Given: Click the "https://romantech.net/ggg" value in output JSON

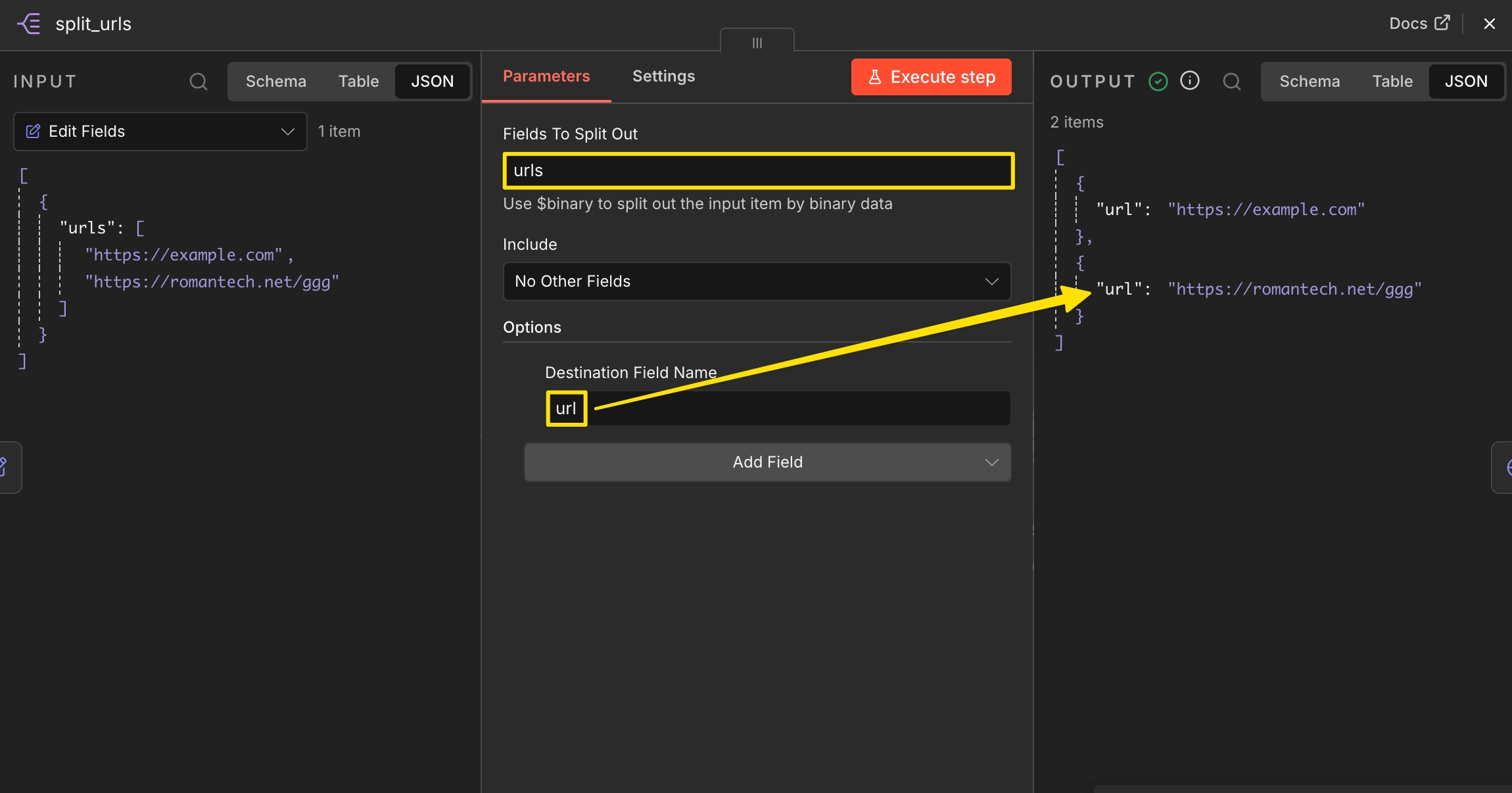Looking at the screenshot, I should (1295, 289).
